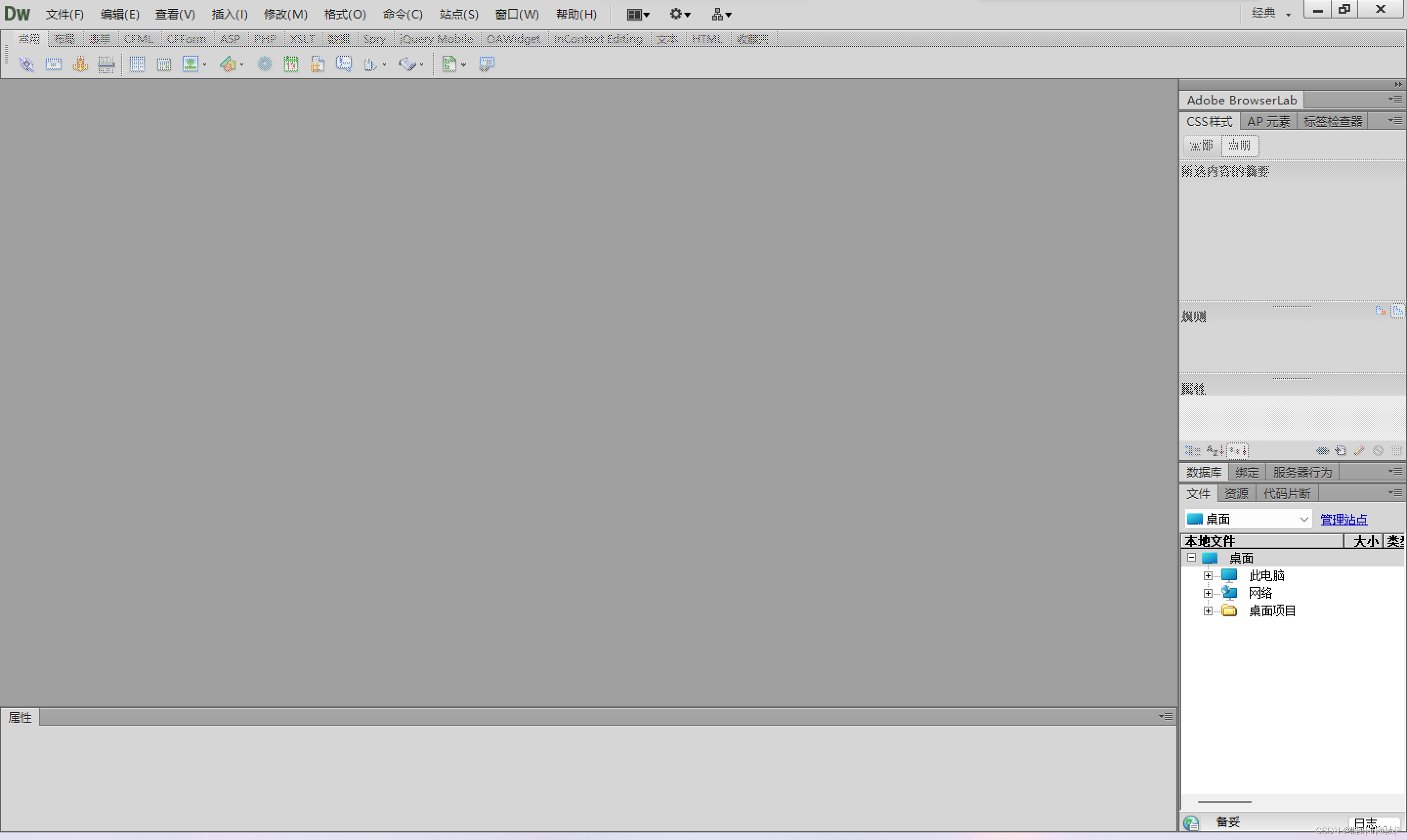
Task: Click the Insert Table icon
Action: 137,64
